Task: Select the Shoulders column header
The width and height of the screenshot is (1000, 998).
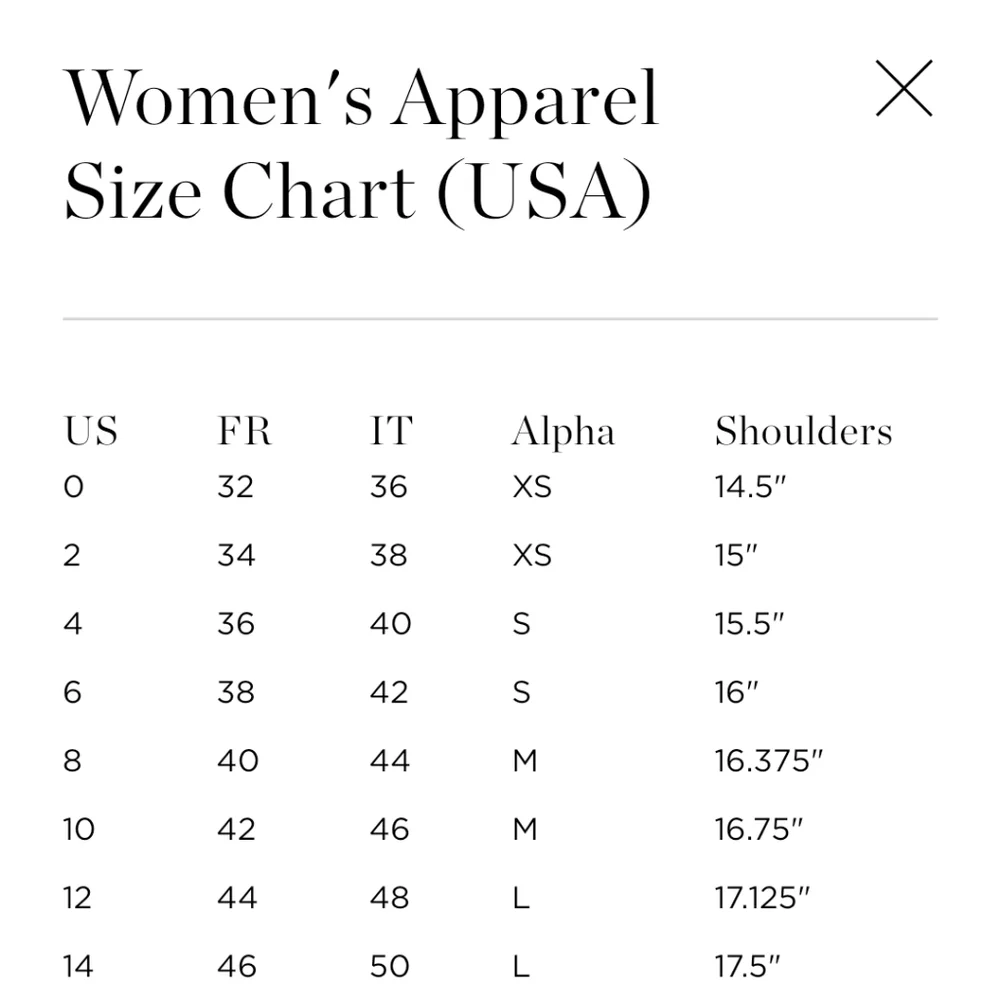Action: pos(804,431)
